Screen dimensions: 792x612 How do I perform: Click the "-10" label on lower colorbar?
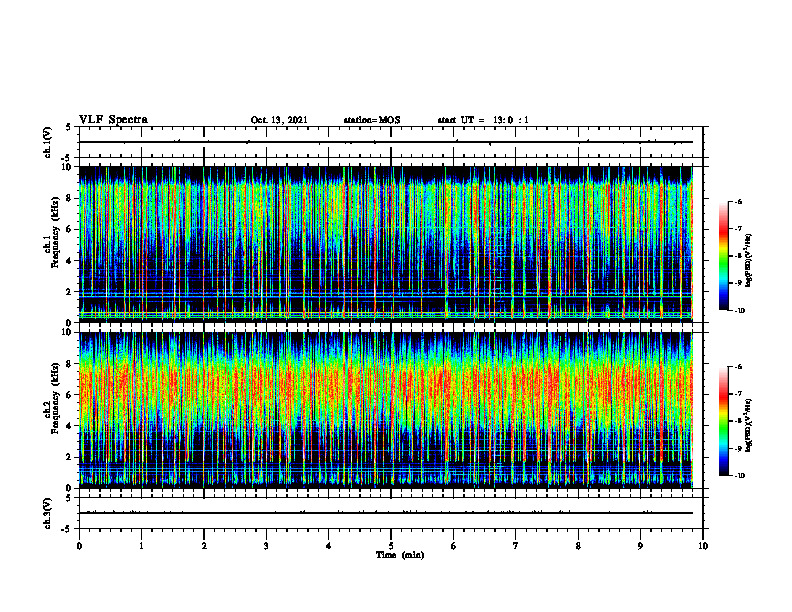tap(739, 476)
